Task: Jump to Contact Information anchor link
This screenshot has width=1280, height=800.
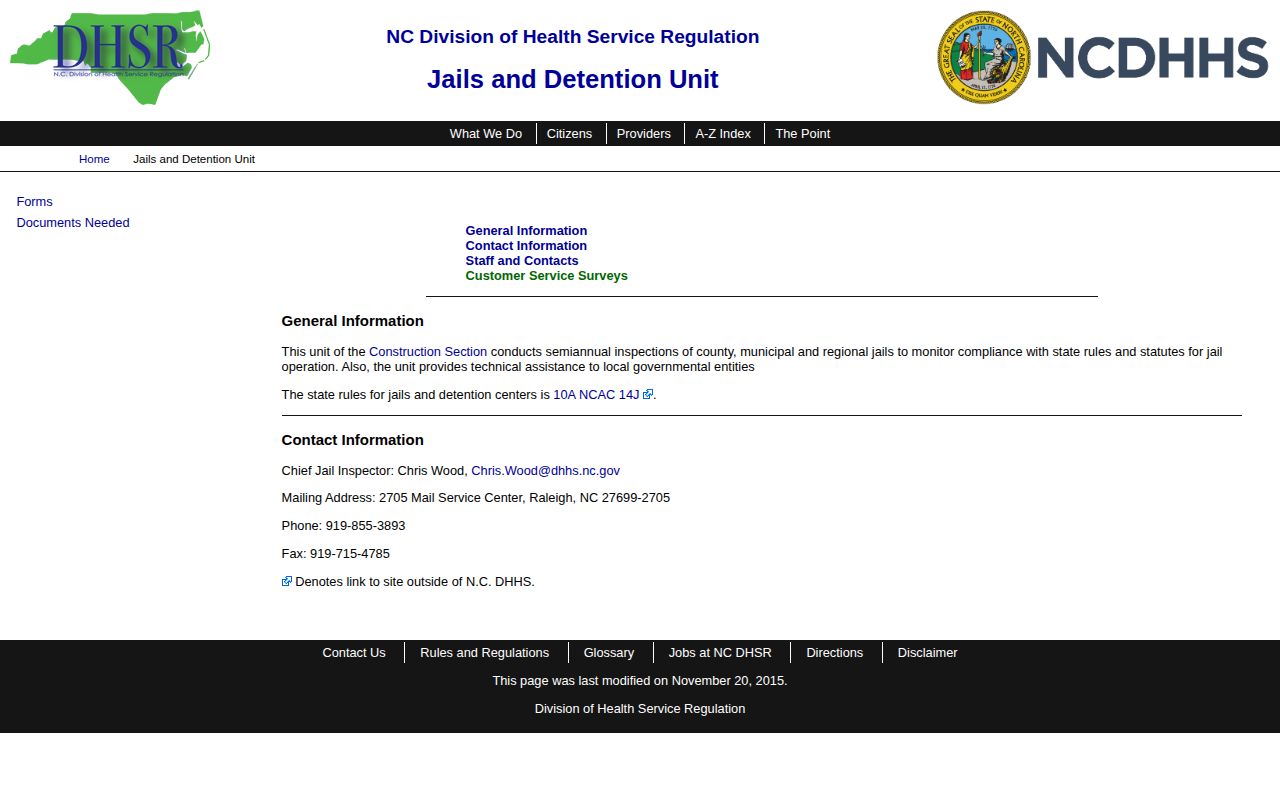Action: (526, 246)
